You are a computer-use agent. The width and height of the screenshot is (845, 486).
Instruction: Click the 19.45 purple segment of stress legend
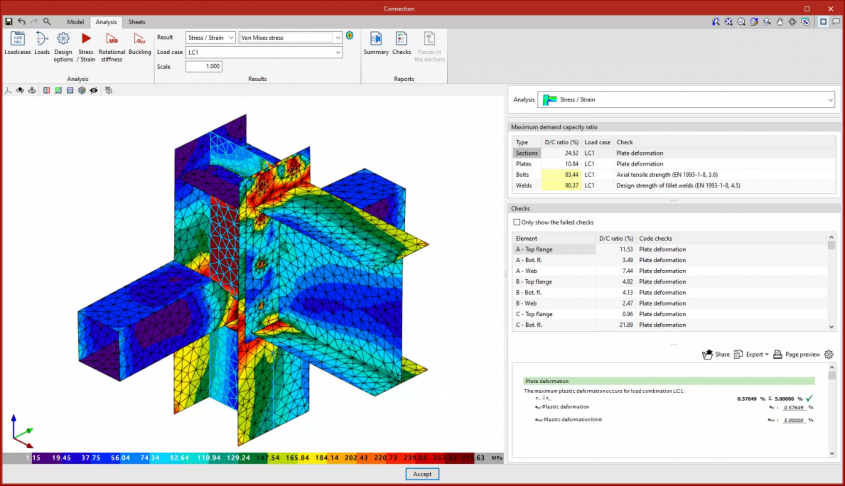pos(61,458)
